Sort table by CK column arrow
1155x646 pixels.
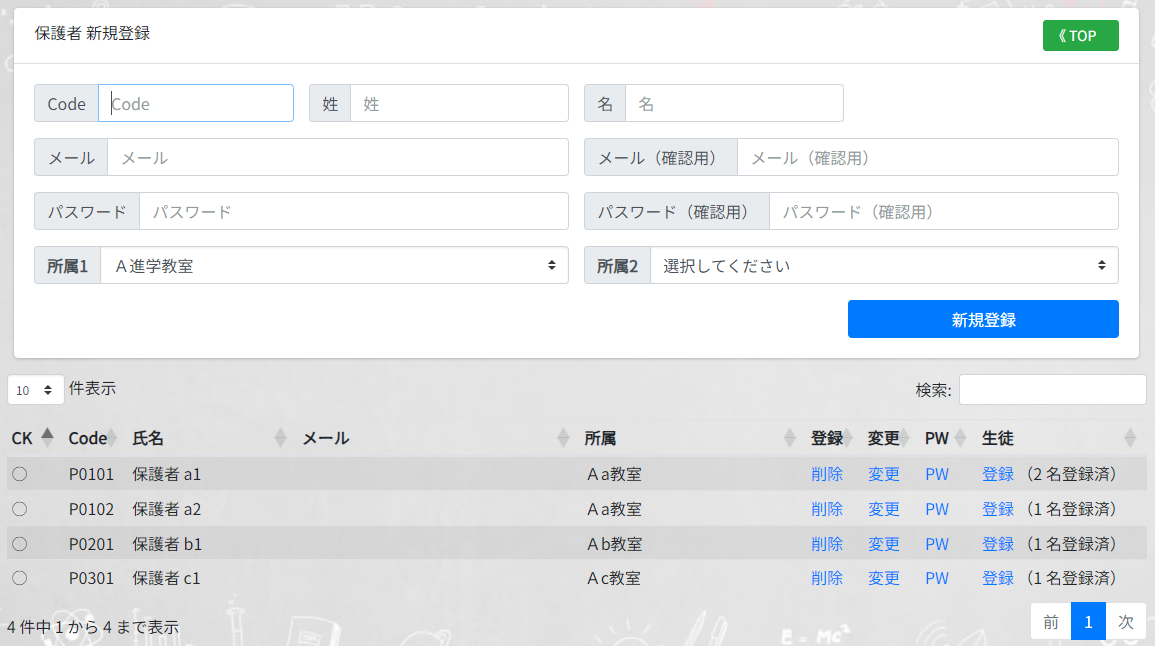click(x=47, y=438)
